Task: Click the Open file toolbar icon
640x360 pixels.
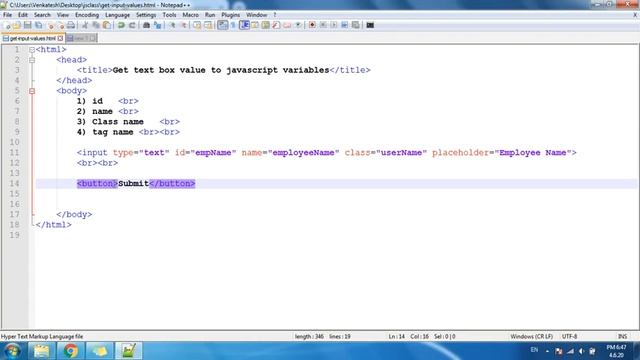Action: coord(17,25)
